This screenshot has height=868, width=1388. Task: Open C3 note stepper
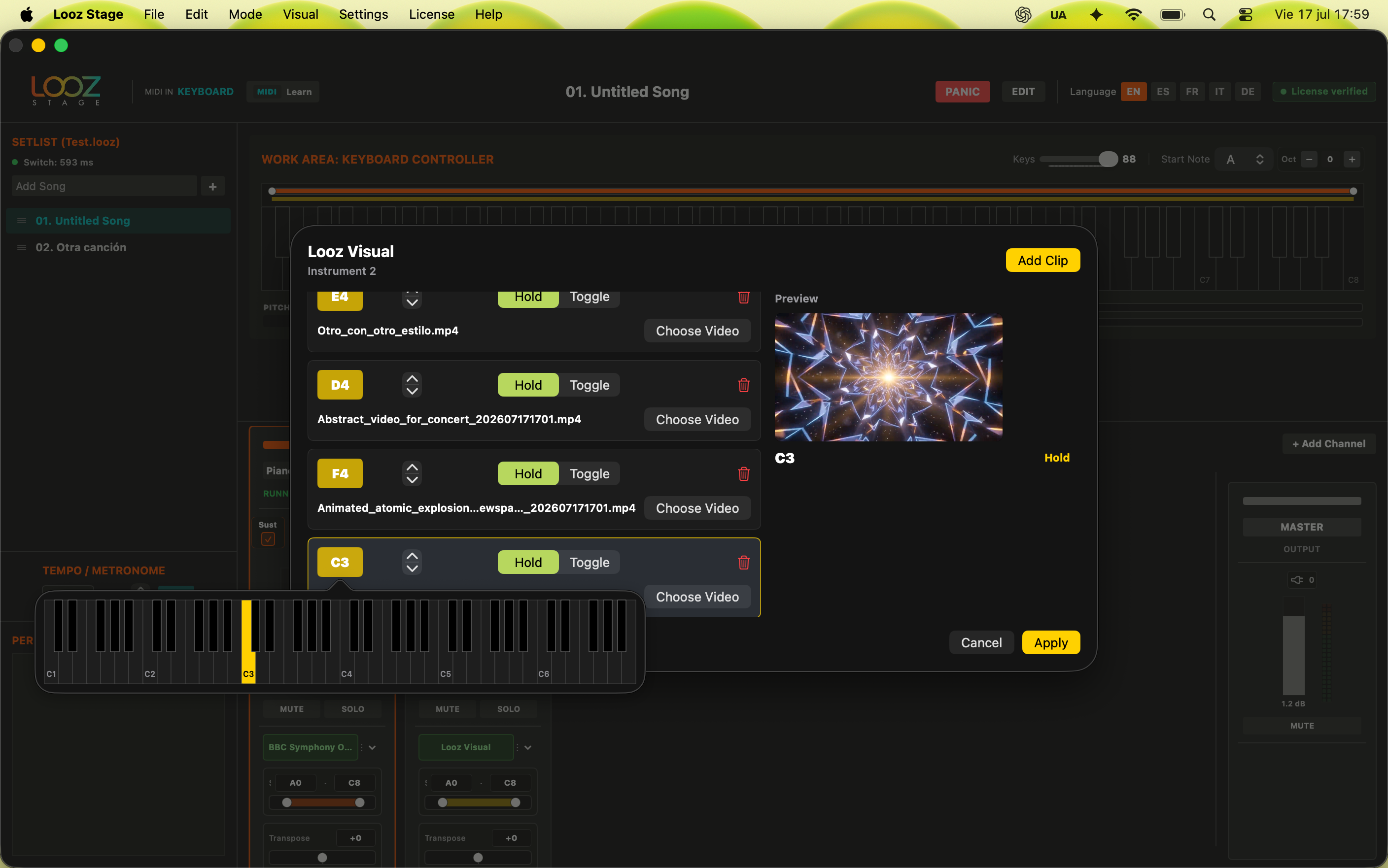point(412,562)
